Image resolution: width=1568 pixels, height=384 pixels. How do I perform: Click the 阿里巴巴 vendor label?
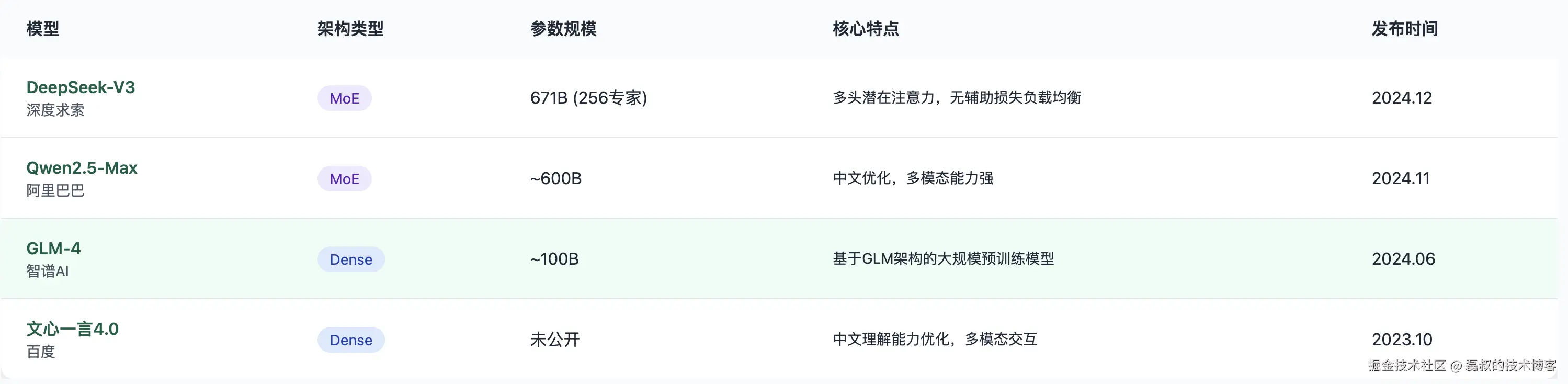click(55, 190)
